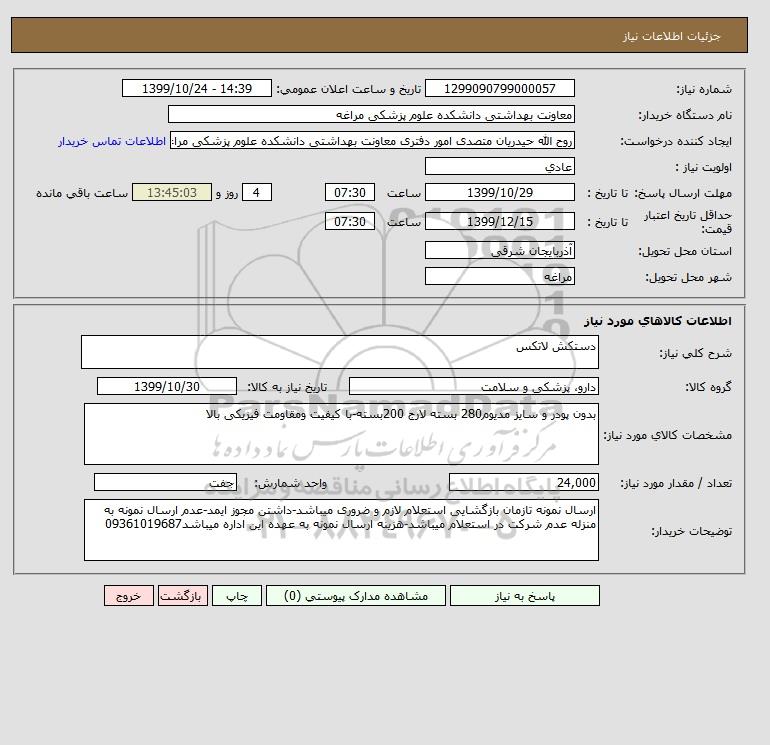Click the حداقل تاریخ اعتبار قیمت label
770x745 pixels.
(688, 222)
